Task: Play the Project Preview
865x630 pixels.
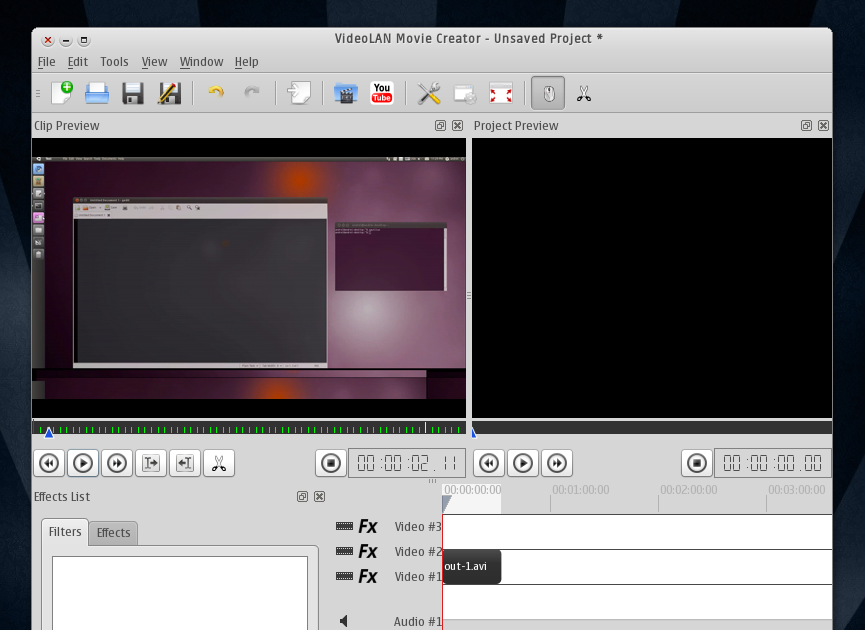Action: (x=523, y=463)
